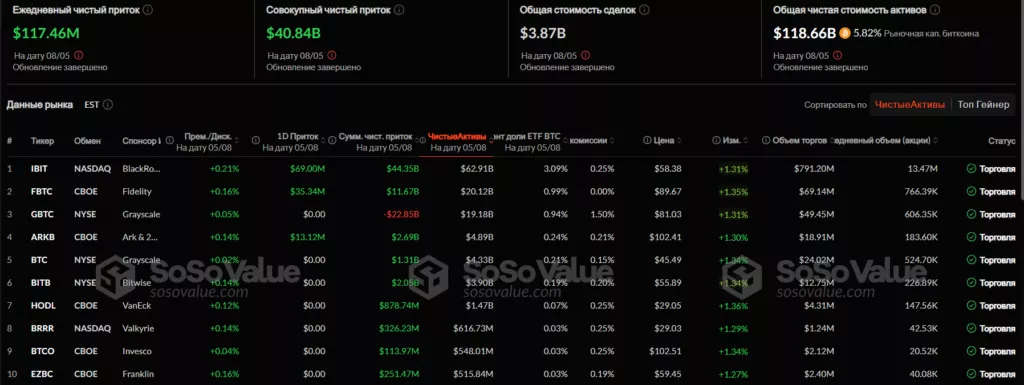
Task: Open info icon beside Общая стоимость сделок
Action: click(x=645, y=10)
